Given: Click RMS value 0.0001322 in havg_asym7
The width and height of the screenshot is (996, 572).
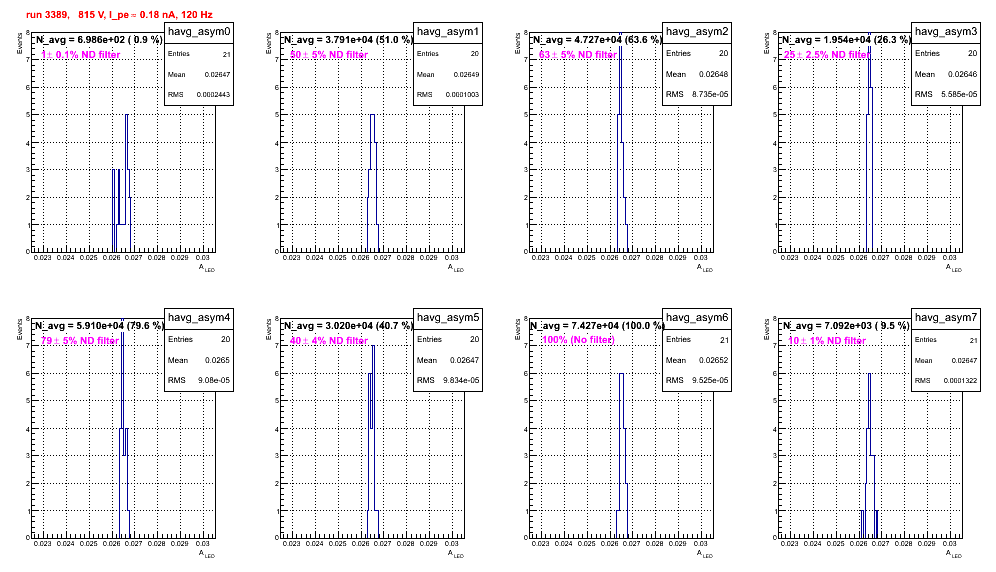Looking at the screenshot, I should (960, 381).
